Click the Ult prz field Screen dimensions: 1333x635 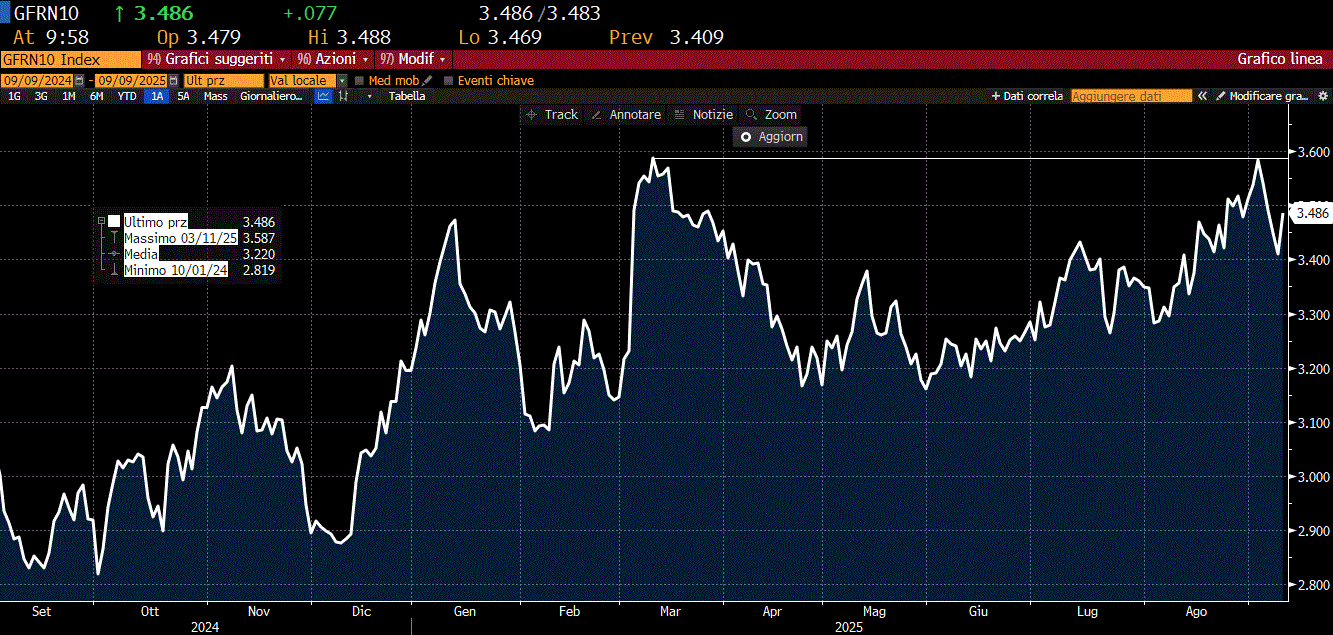coord(224,81)
